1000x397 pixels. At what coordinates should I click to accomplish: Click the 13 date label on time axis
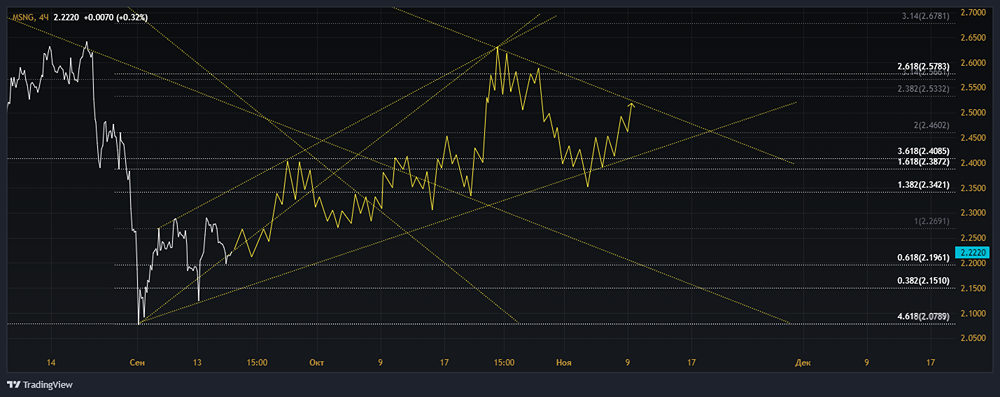(x=198, y=363)
